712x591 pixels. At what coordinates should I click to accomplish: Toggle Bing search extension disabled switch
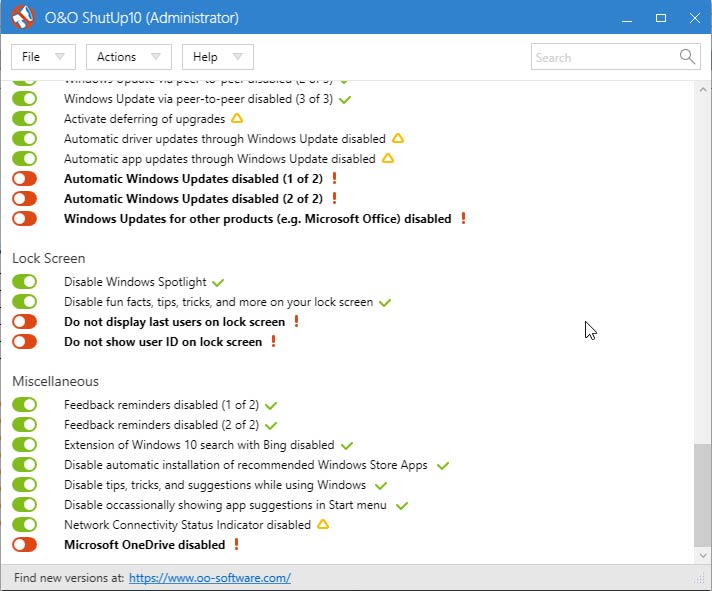[x=25, y=444]
